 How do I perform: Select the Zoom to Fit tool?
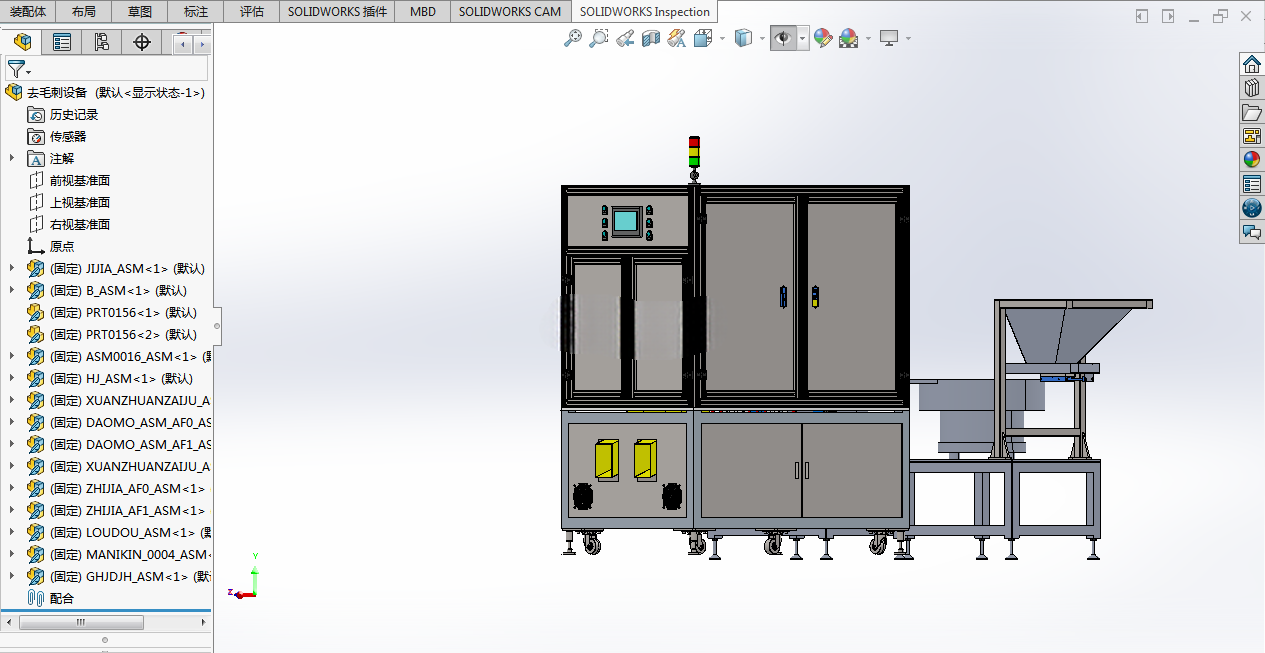(573, 38)
